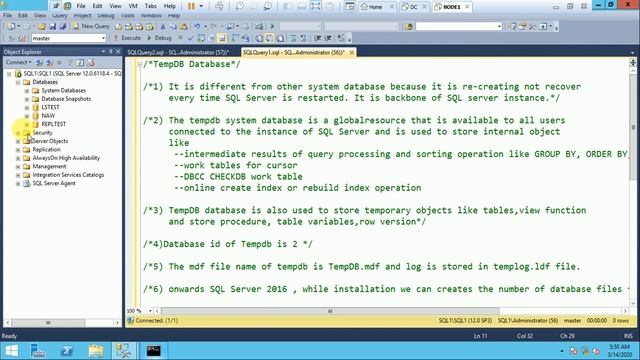Click the green Start play icon

coord(272,26)
